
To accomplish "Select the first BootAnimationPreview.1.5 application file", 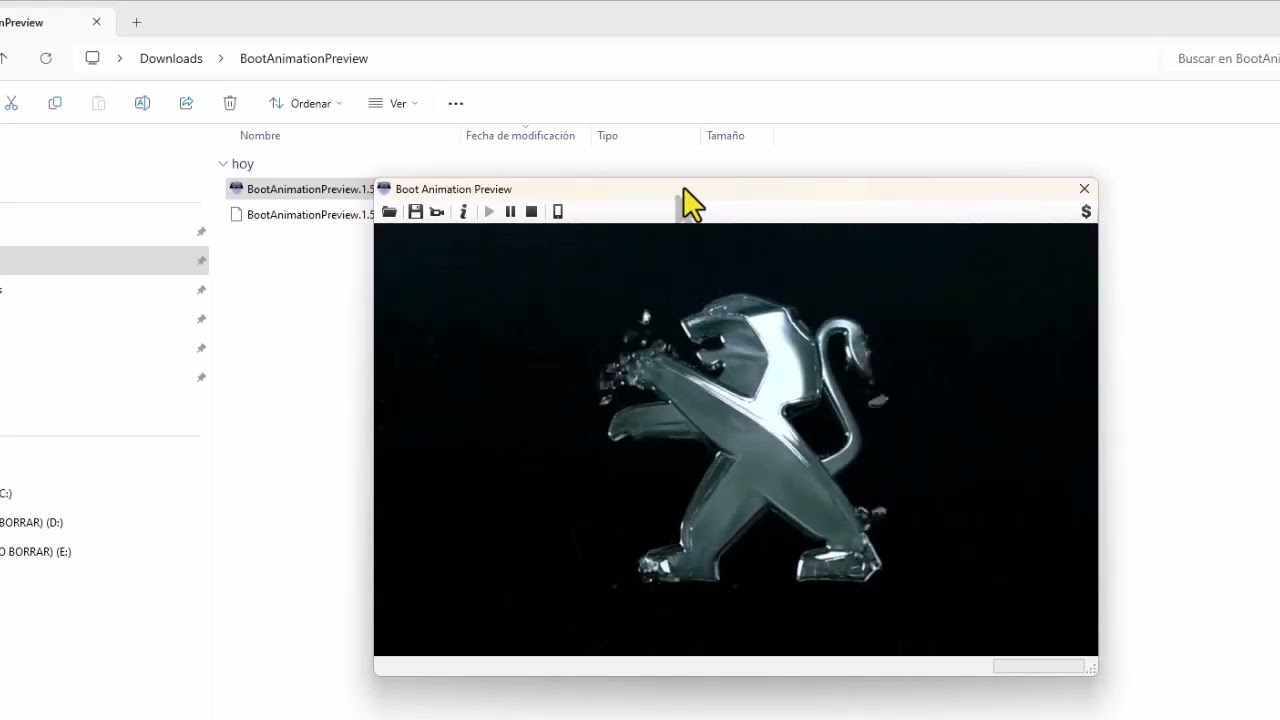I will 300,189.
